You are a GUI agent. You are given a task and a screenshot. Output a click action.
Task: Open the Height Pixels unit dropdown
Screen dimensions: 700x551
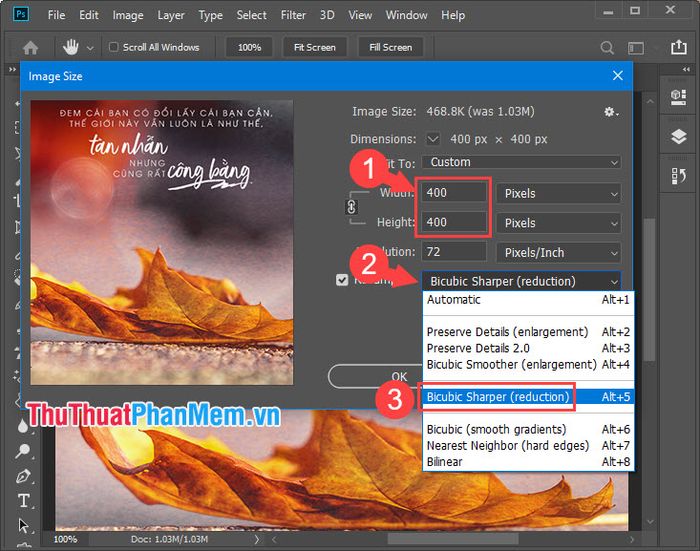(558, 223)
